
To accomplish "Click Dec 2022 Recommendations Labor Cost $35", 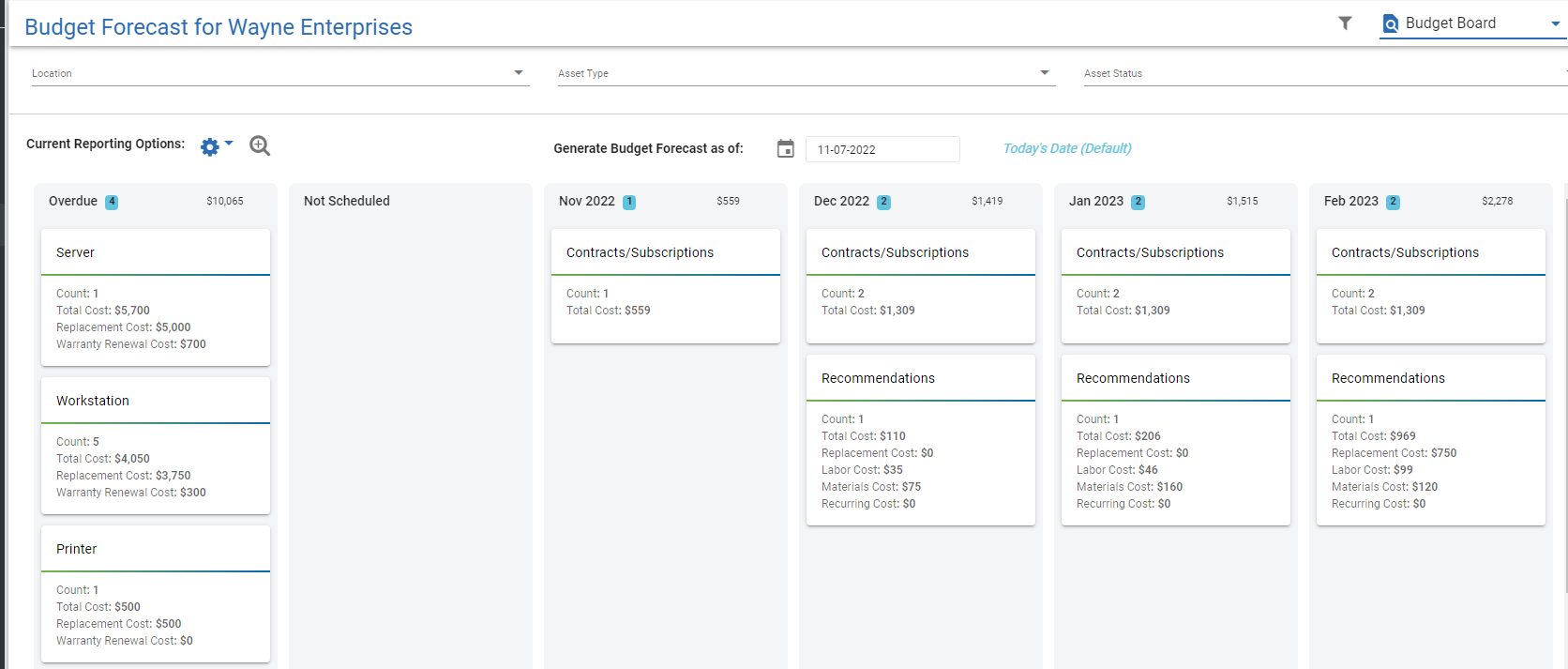I will tap(862, 470).
